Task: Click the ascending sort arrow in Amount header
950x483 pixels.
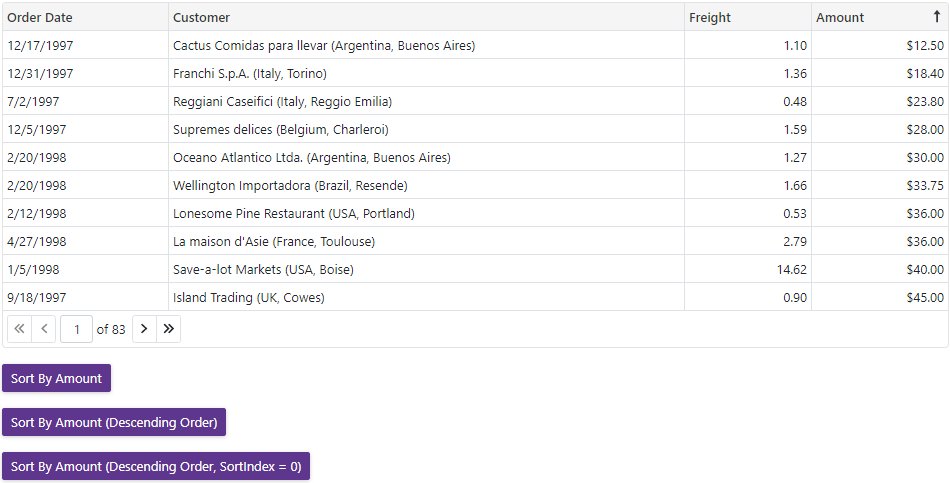Action: [936, 17]
